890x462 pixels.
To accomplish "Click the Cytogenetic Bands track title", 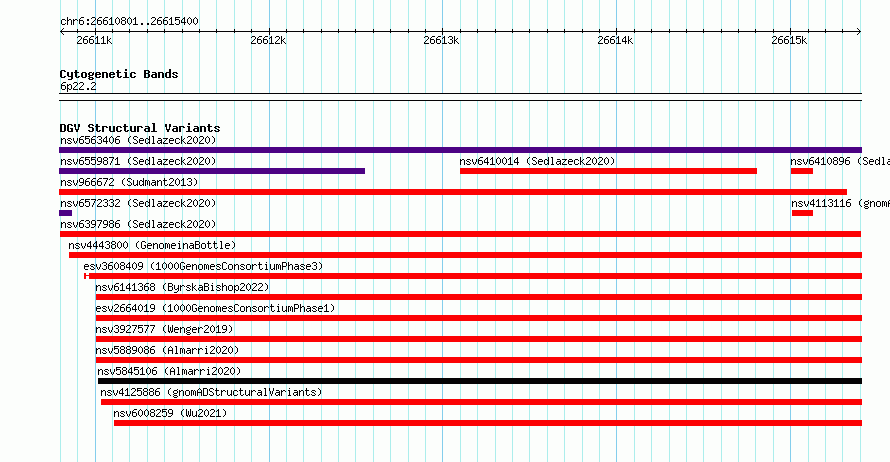I will click(x=119, y=74).
